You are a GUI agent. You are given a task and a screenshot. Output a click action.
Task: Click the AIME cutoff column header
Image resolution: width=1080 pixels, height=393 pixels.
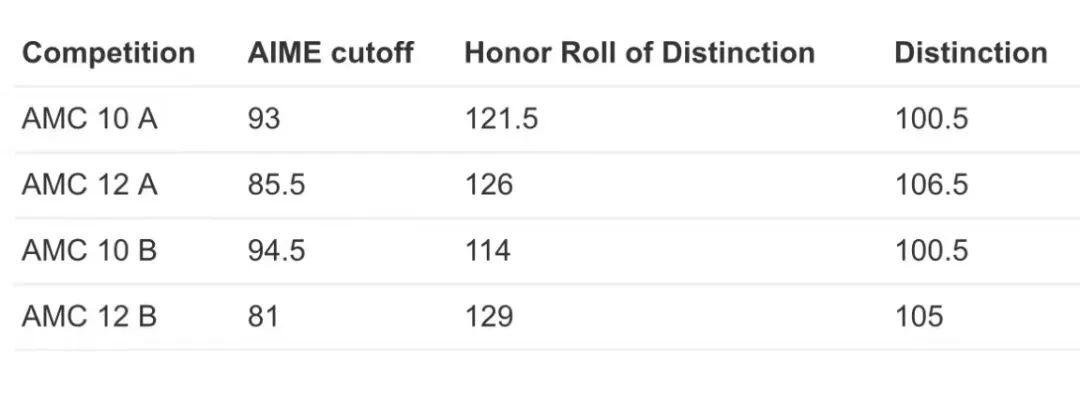point(331,52)
